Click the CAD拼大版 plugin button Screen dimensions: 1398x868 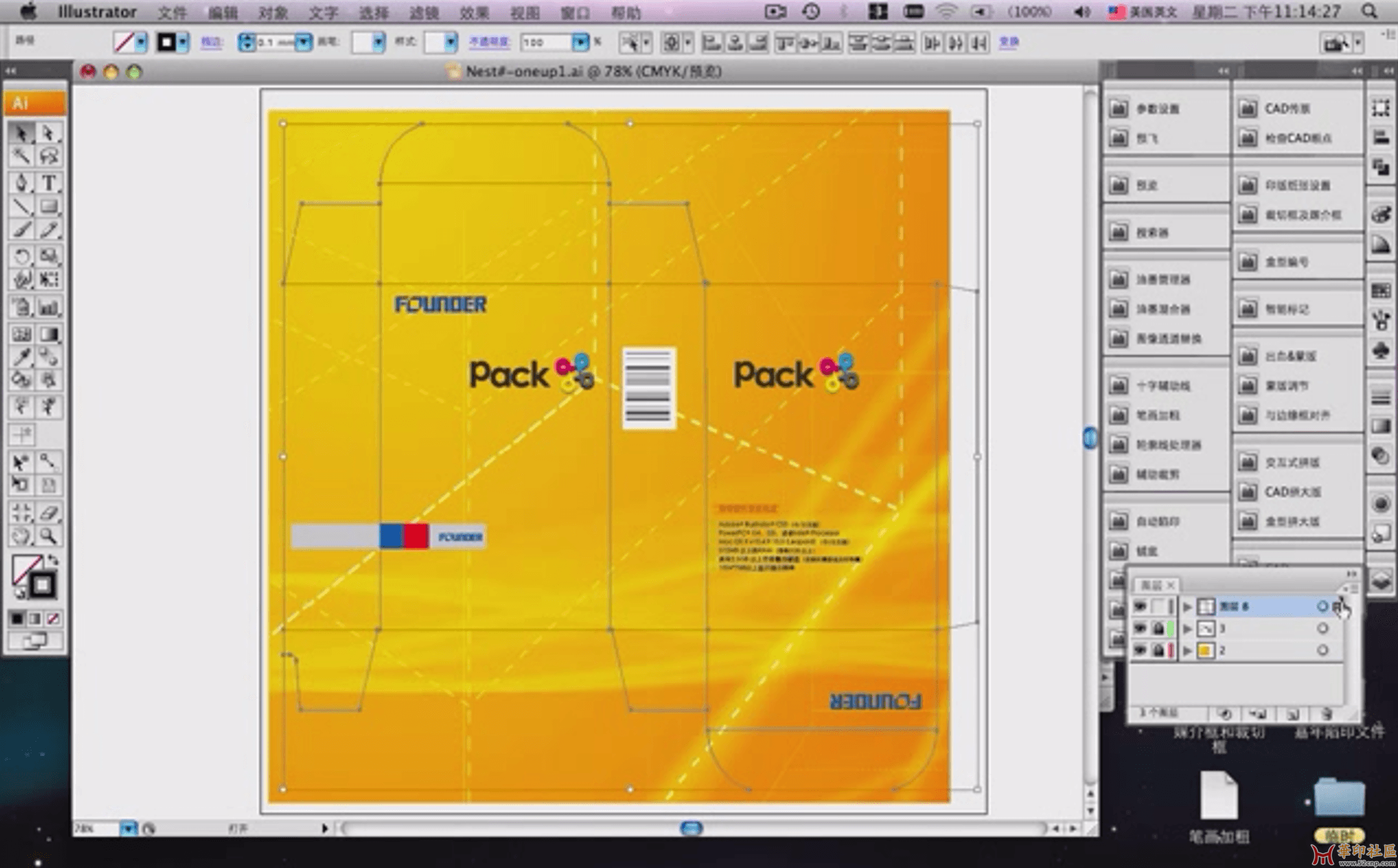1281,492
